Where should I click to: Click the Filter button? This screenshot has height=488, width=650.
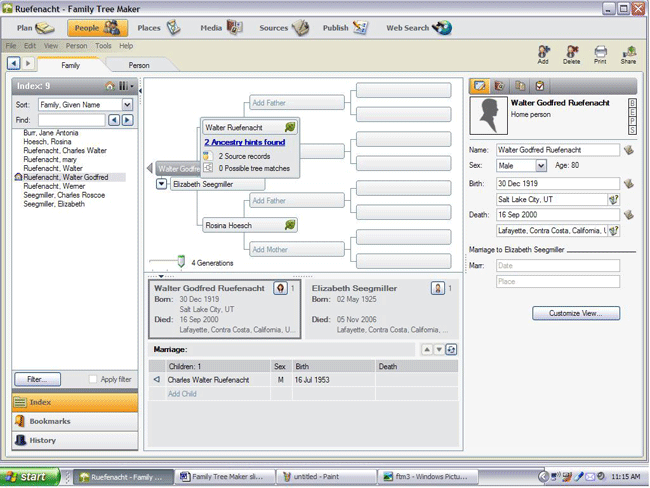37,379
